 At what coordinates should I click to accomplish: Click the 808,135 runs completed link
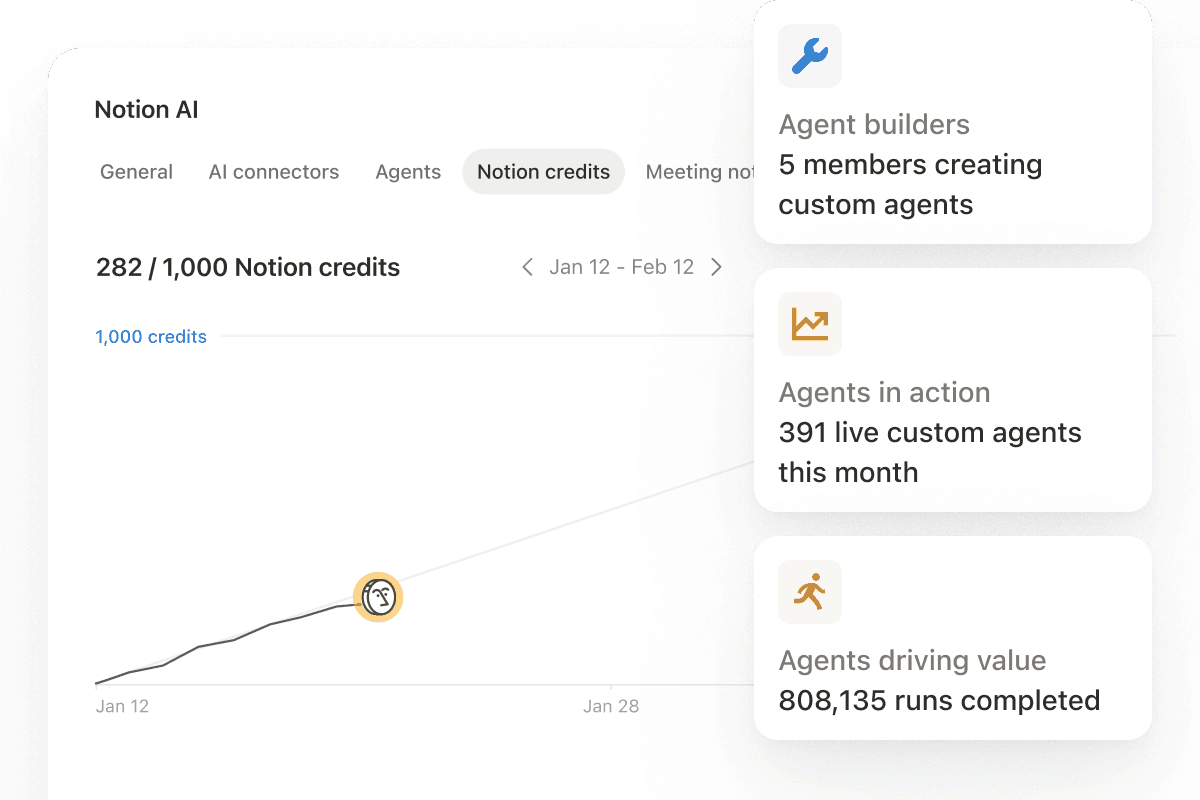[x=938, y=700]
